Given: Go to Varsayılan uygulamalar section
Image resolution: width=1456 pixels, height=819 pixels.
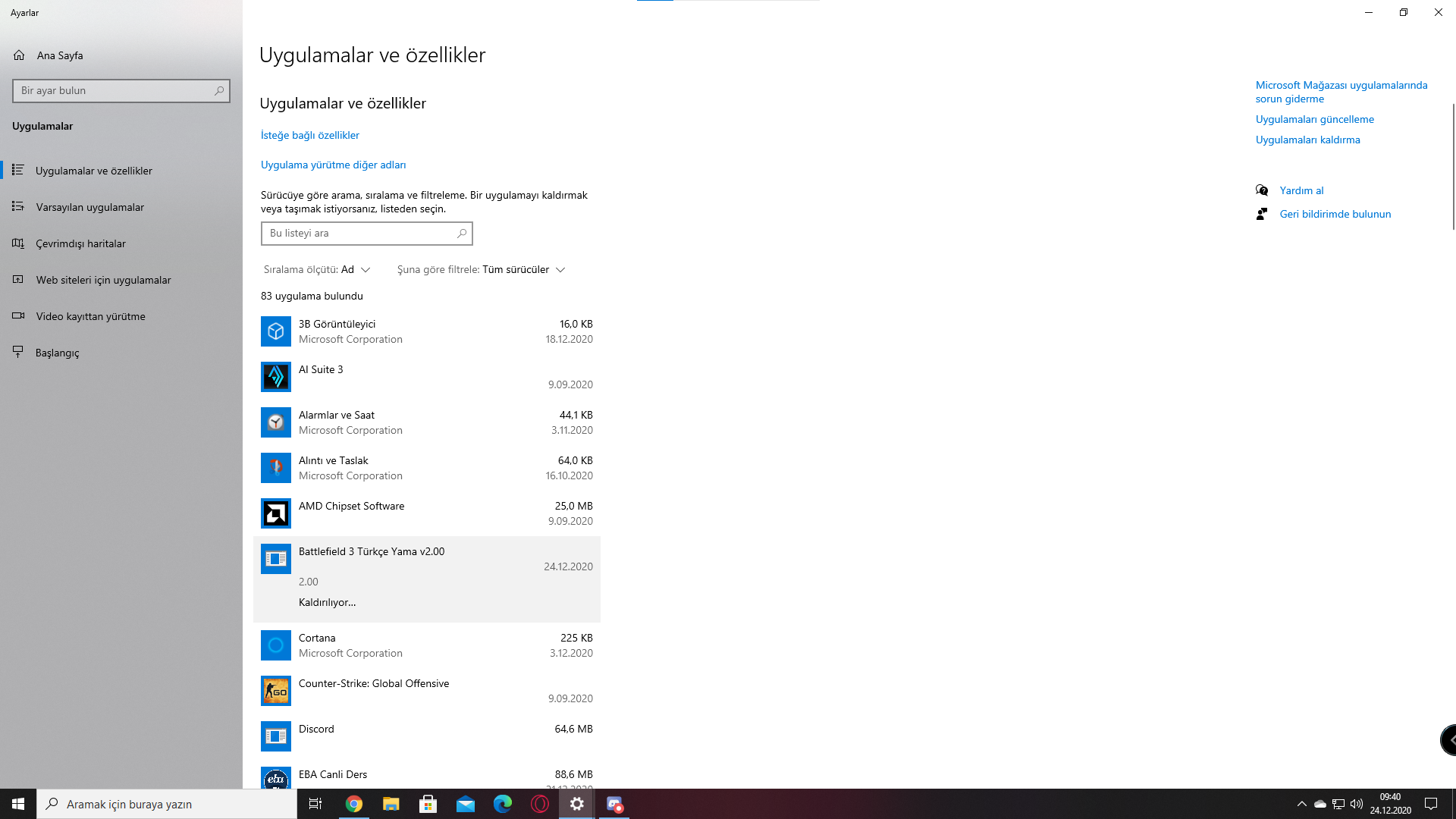Looking at the screenshot, I should click(x=89, y=207).
